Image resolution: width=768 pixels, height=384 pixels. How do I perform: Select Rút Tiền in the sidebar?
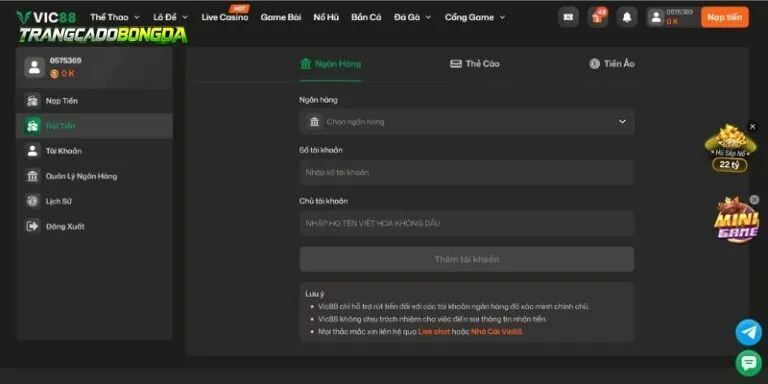click(94, 126)
